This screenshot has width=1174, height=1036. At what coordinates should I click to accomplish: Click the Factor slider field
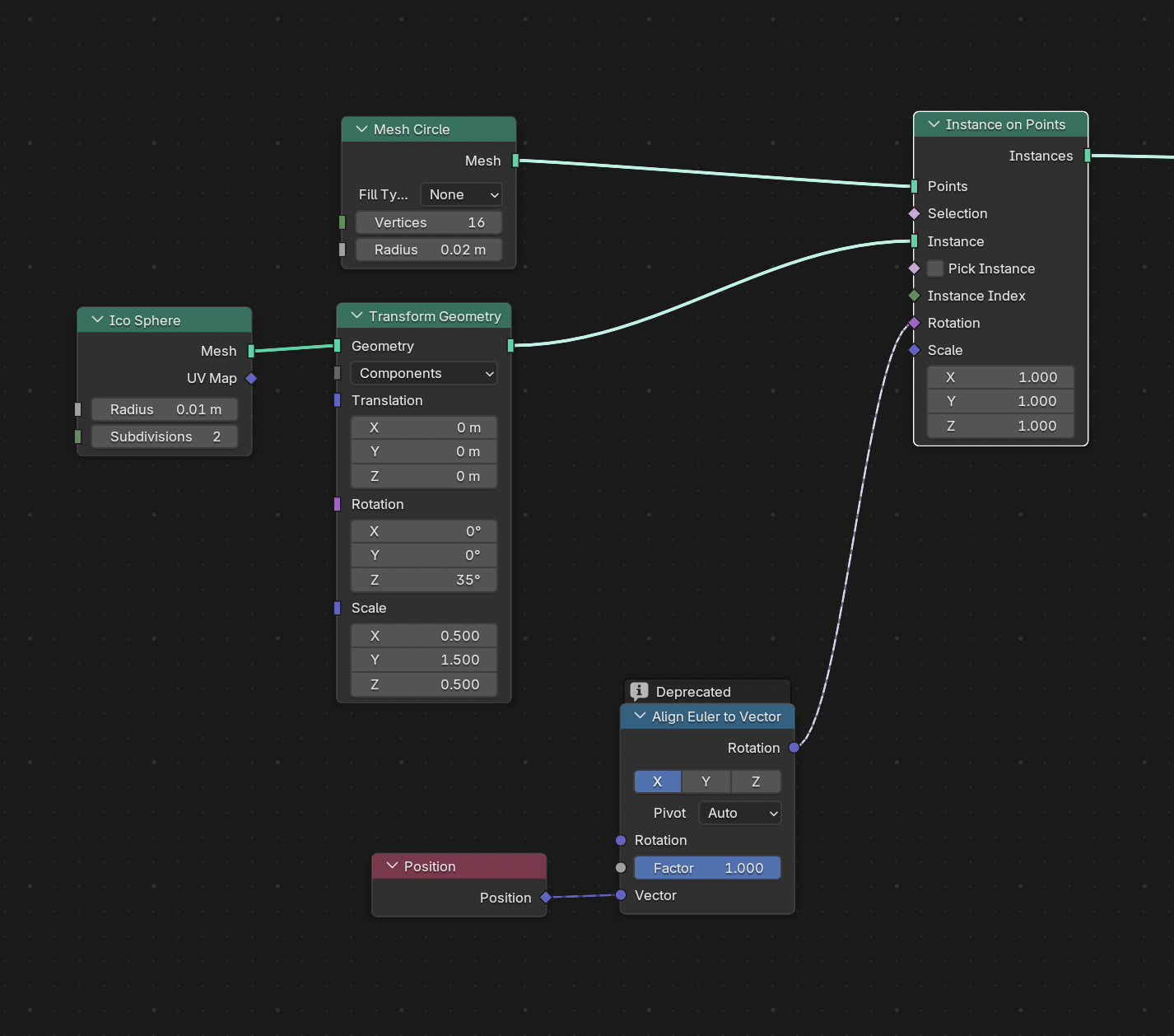point(707,868)
